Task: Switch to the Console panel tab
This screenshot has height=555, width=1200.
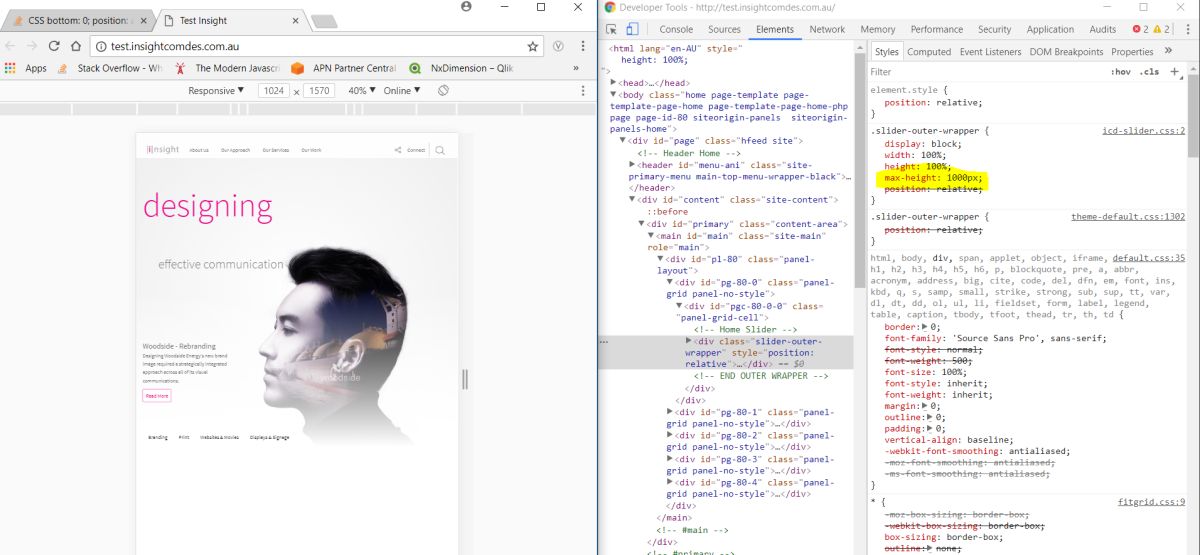Action: coord(676,30)
